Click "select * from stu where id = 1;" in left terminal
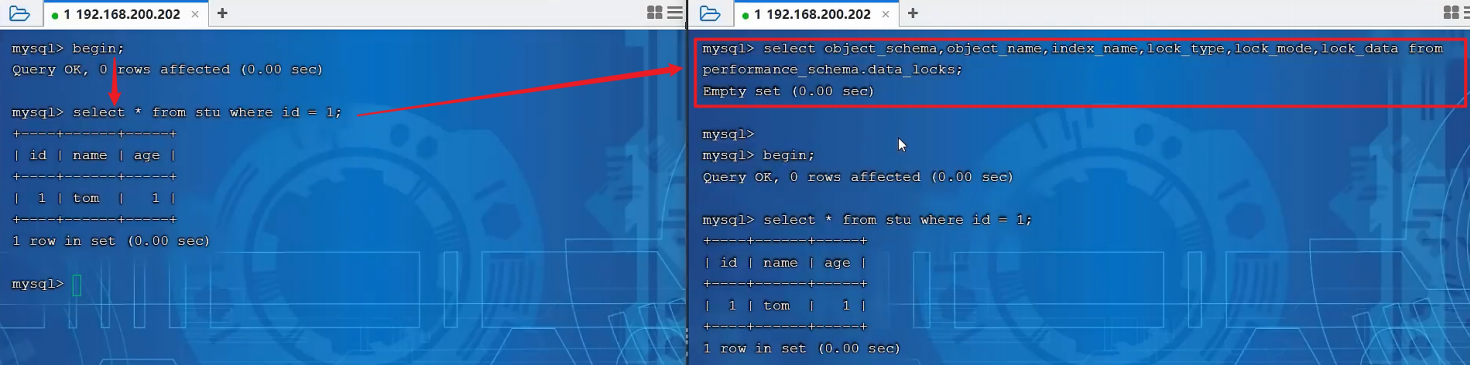The height and width of the screenshot is (365, 1470). [x=207, y=112]
